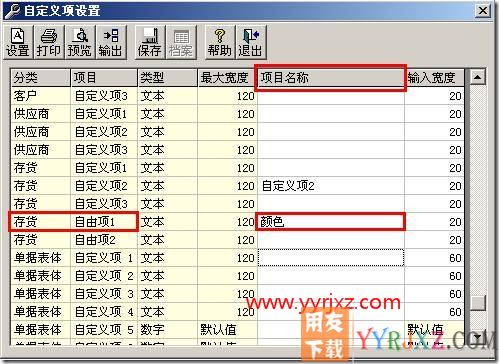
Task: Select 单据表体 自定义项 3 item cell
Action: (104, 294)
